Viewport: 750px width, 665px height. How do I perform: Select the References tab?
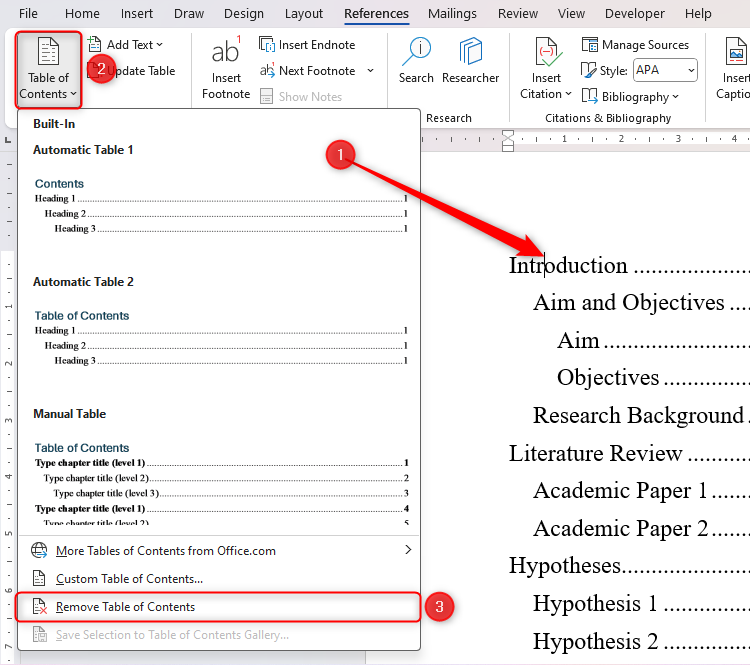(x=376, y=13)
